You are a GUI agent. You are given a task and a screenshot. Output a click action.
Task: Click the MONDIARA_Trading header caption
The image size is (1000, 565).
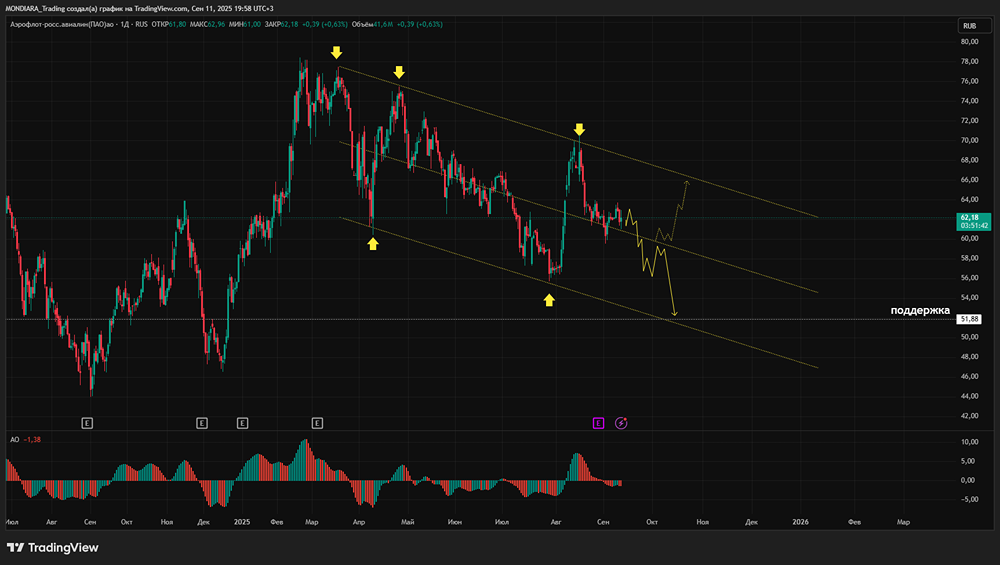(x=139, y=8)
